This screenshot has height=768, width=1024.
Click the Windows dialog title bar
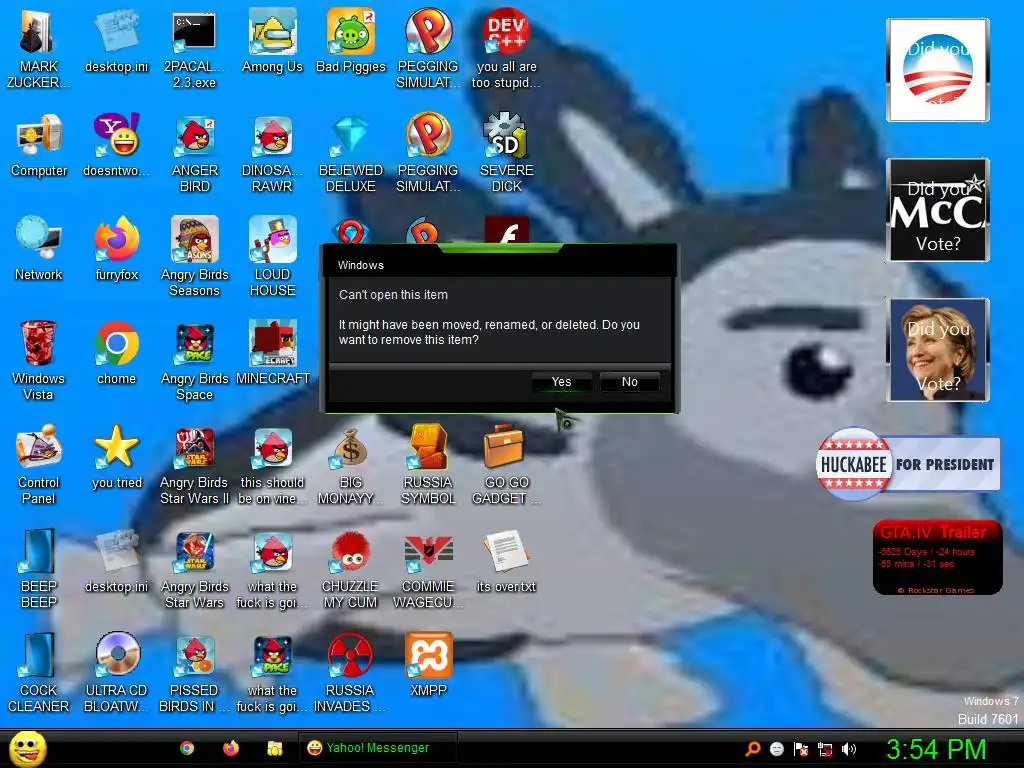tap(502, 264)
